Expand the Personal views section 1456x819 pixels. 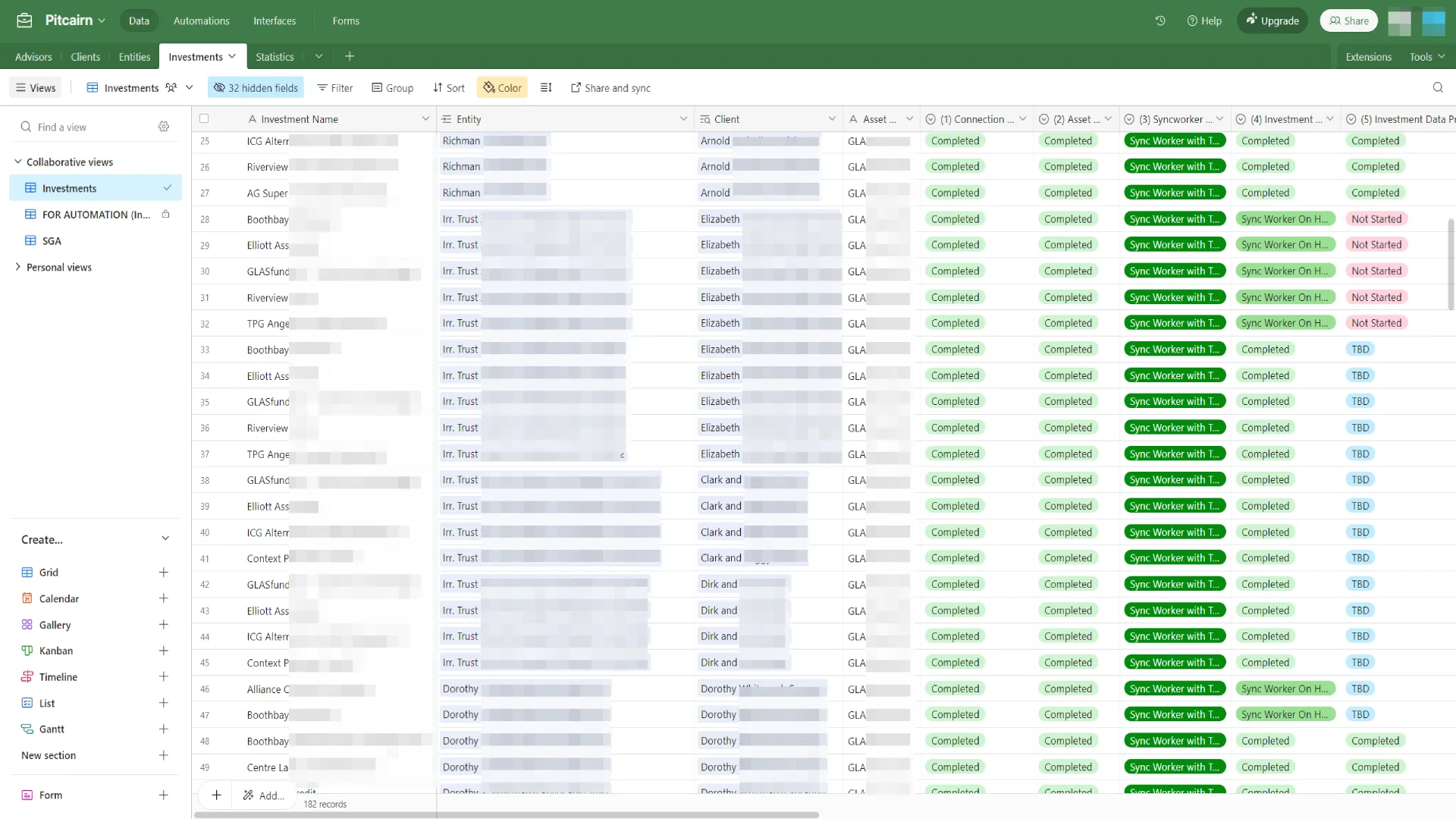[18, 267]
